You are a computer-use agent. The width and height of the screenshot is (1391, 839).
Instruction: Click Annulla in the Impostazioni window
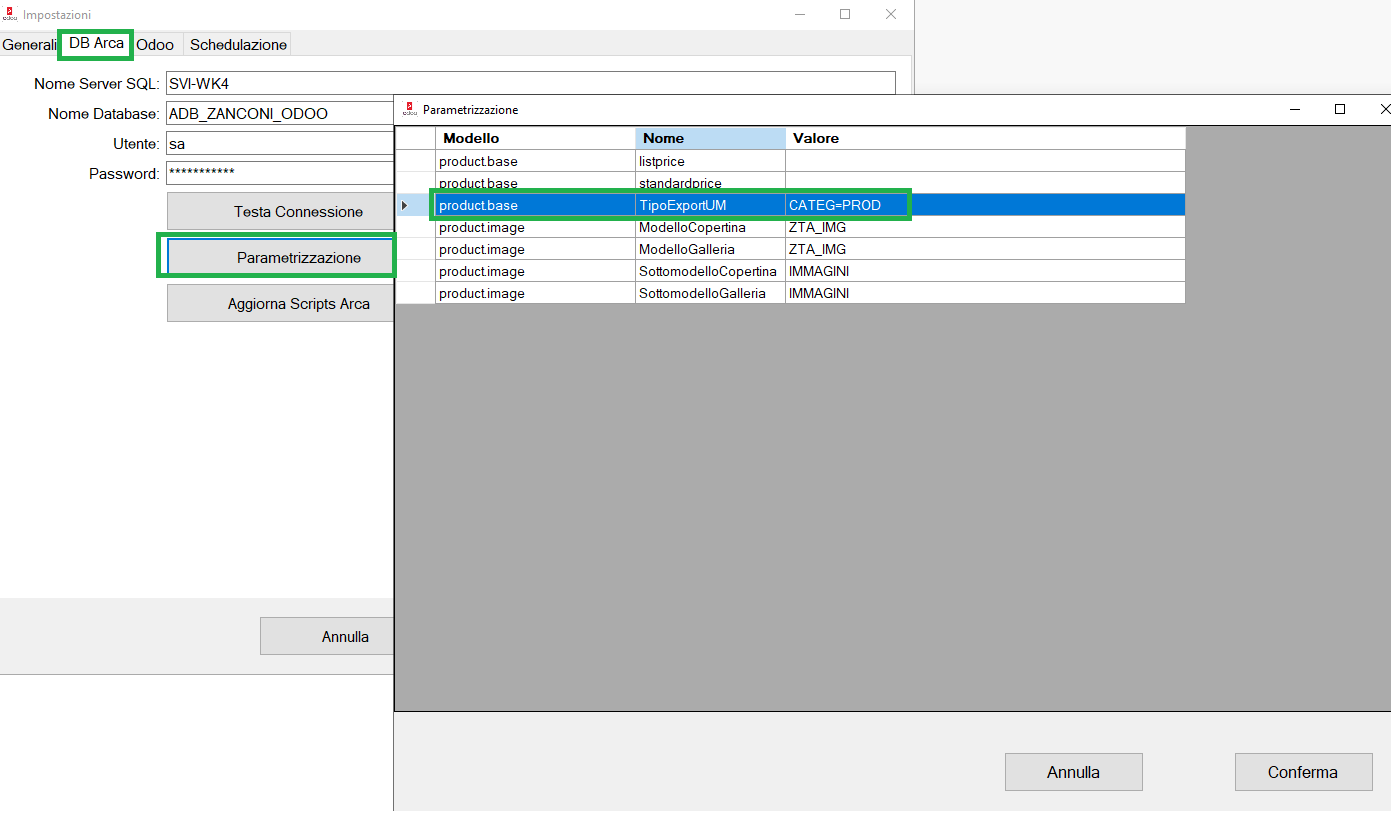click(327, 636)
